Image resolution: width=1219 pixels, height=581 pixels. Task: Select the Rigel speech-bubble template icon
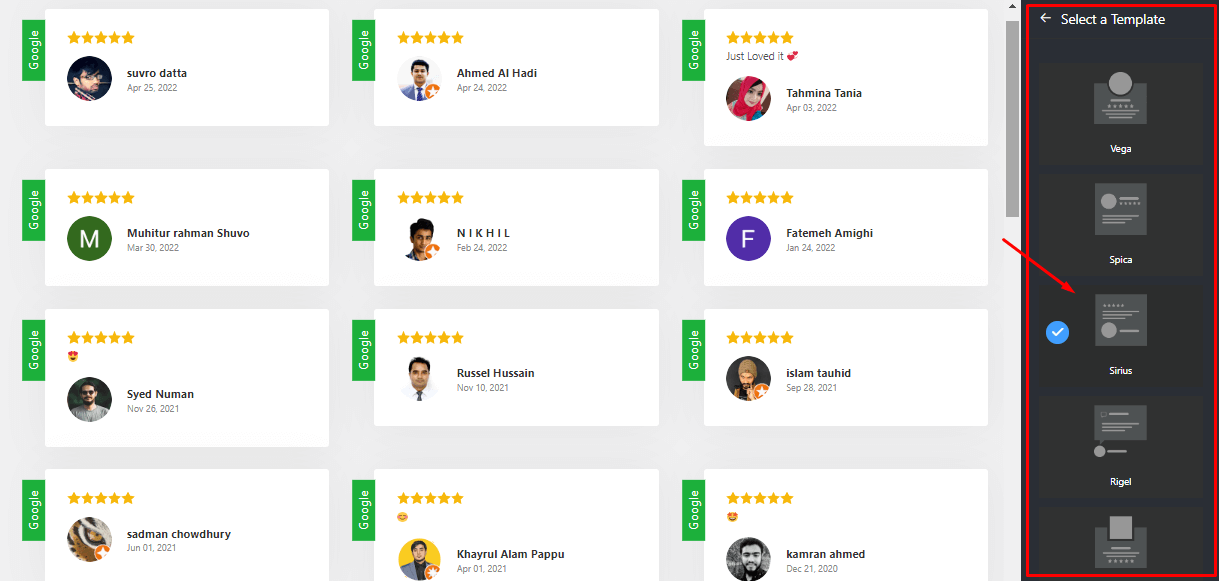click(x=1120, y=431)
